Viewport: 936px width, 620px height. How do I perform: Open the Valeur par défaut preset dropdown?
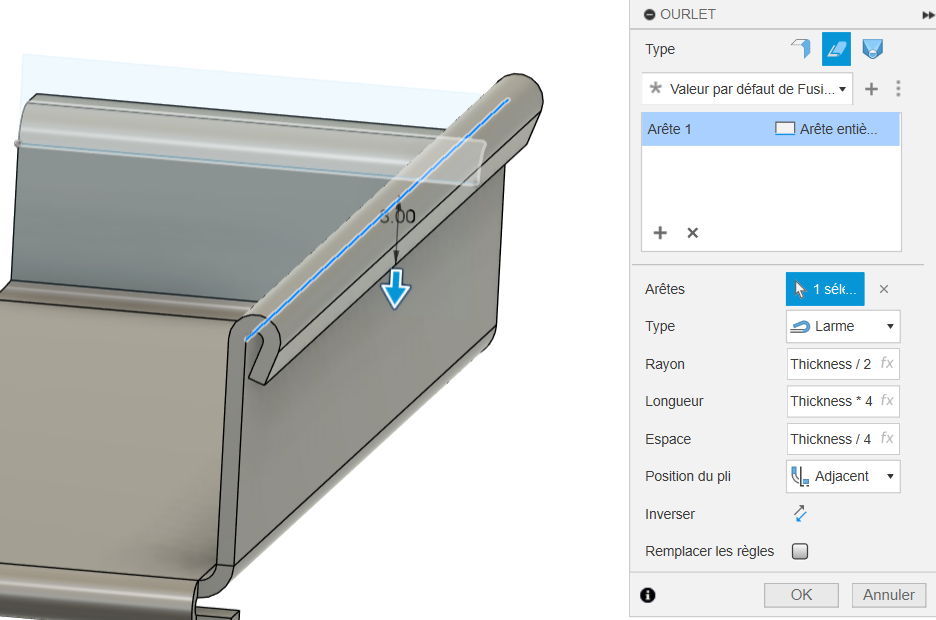point(748,89)
